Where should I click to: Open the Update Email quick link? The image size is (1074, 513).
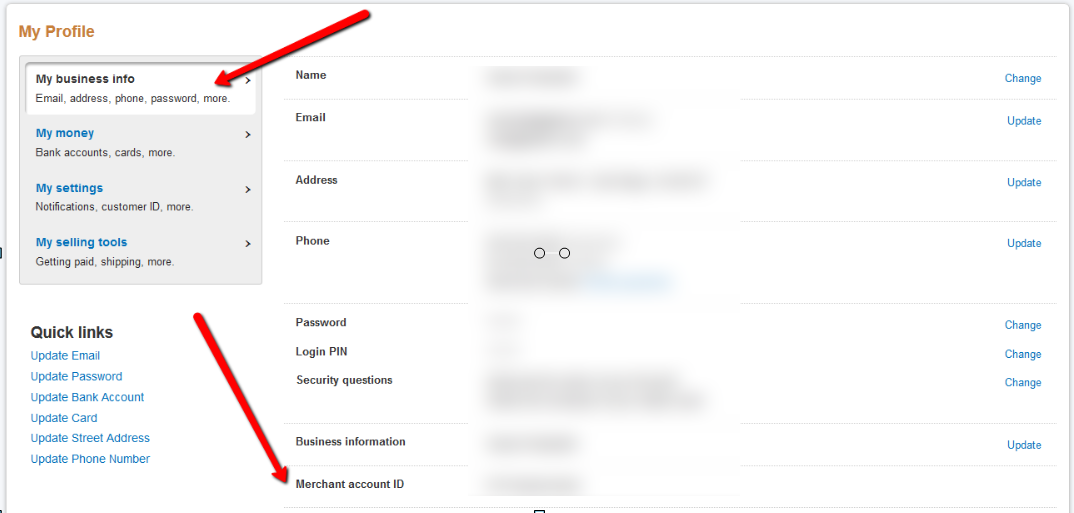(65, 355)
